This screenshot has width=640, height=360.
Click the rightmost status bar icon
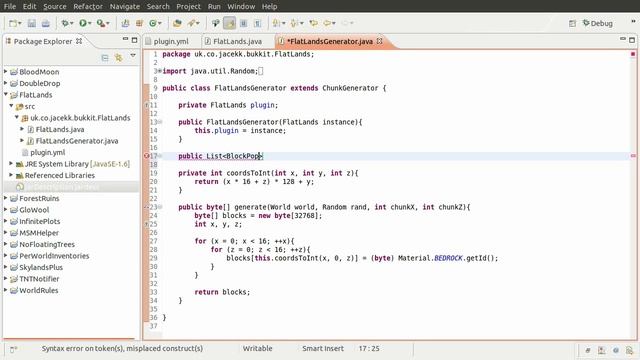pyautogui.click(x=630, y=350)
